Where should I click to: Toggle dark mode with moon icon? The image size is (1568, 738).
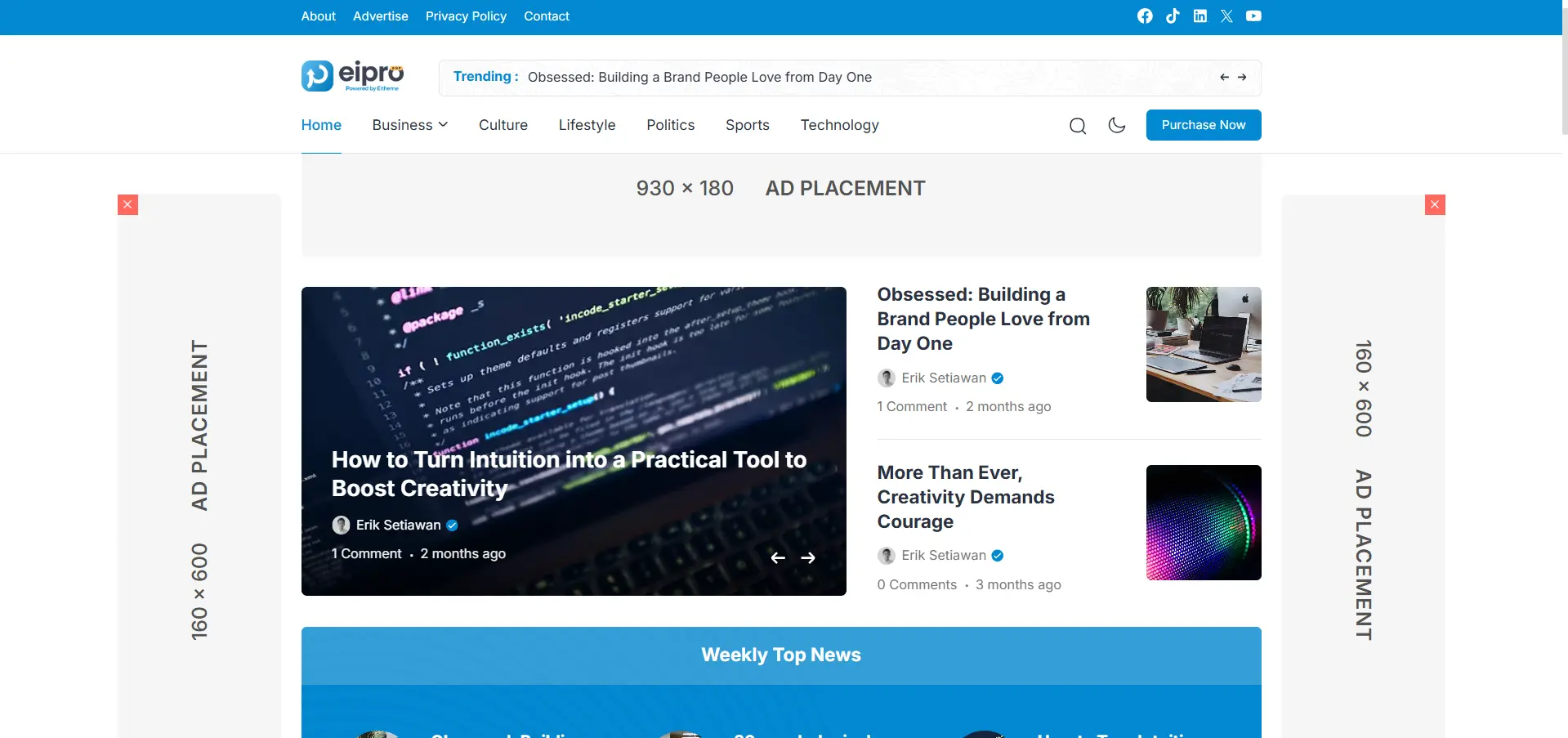point(1117,125)
